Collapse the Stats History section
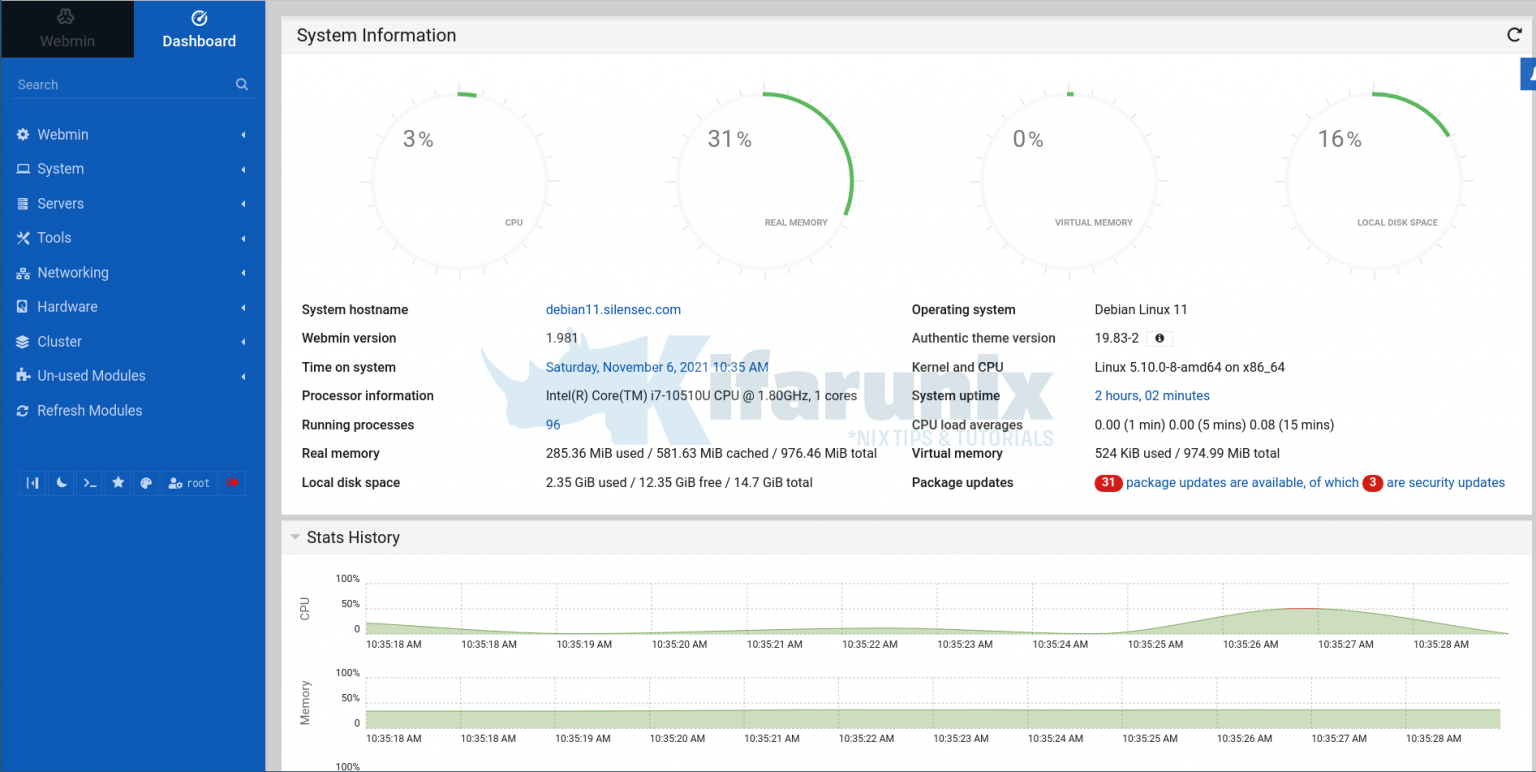Viewport: 1536px width, 772px height. [x=294, y=537]
